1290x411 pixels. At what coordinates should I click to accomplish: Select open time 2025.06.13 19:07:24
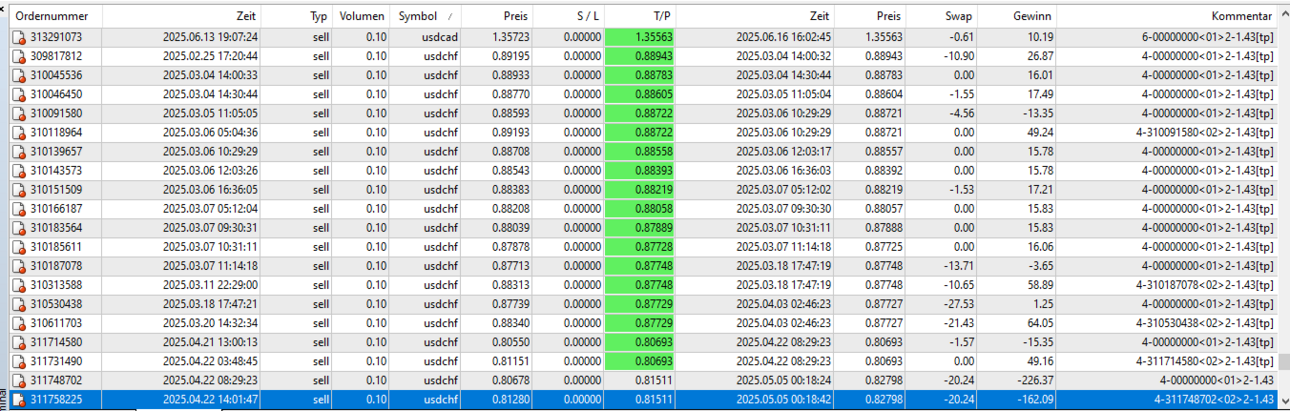pos(210,37)
